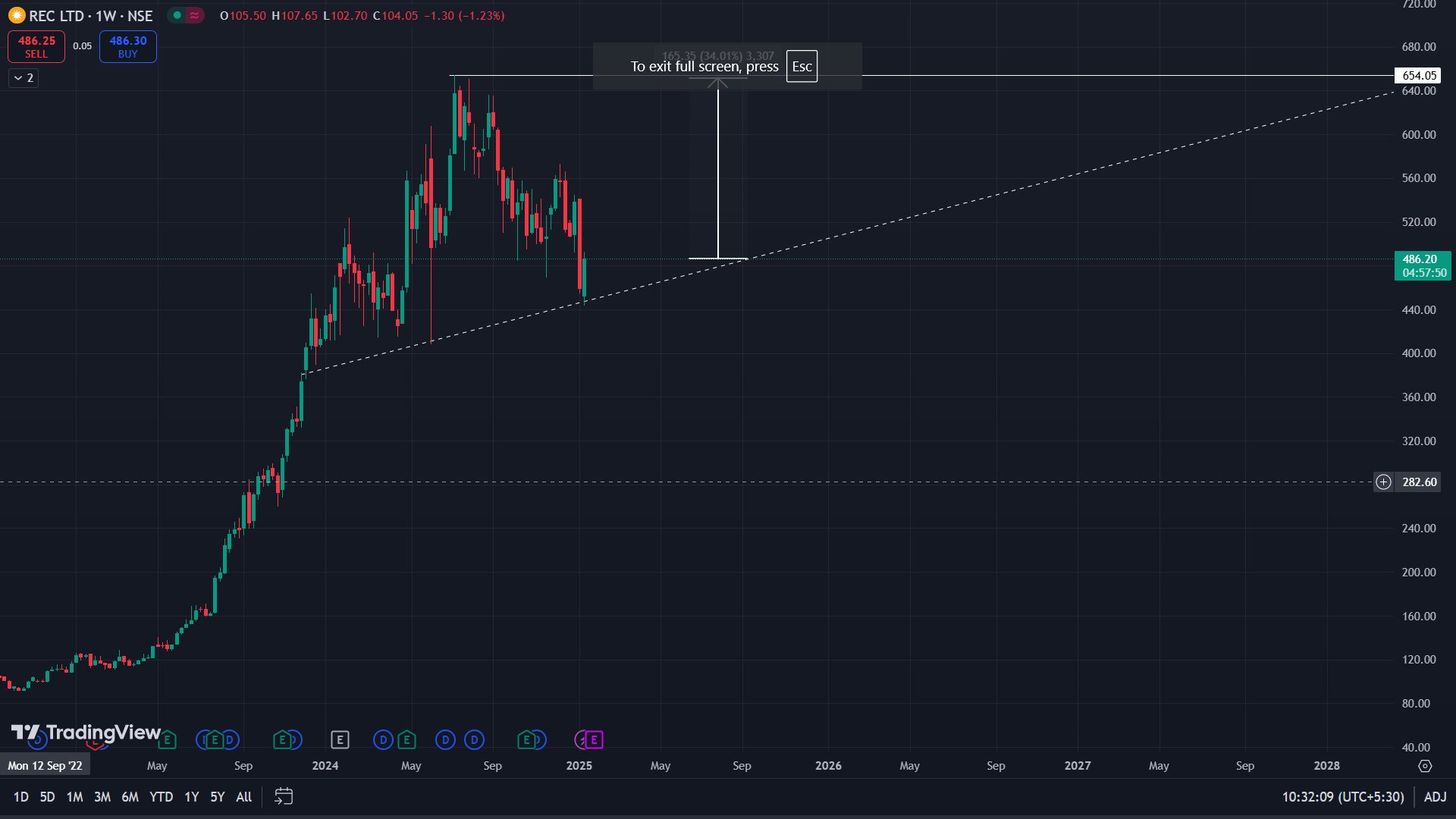The image size is (1456, 819).
Task: Click the D dividend marker before September 2024
Action: [475, 739]
